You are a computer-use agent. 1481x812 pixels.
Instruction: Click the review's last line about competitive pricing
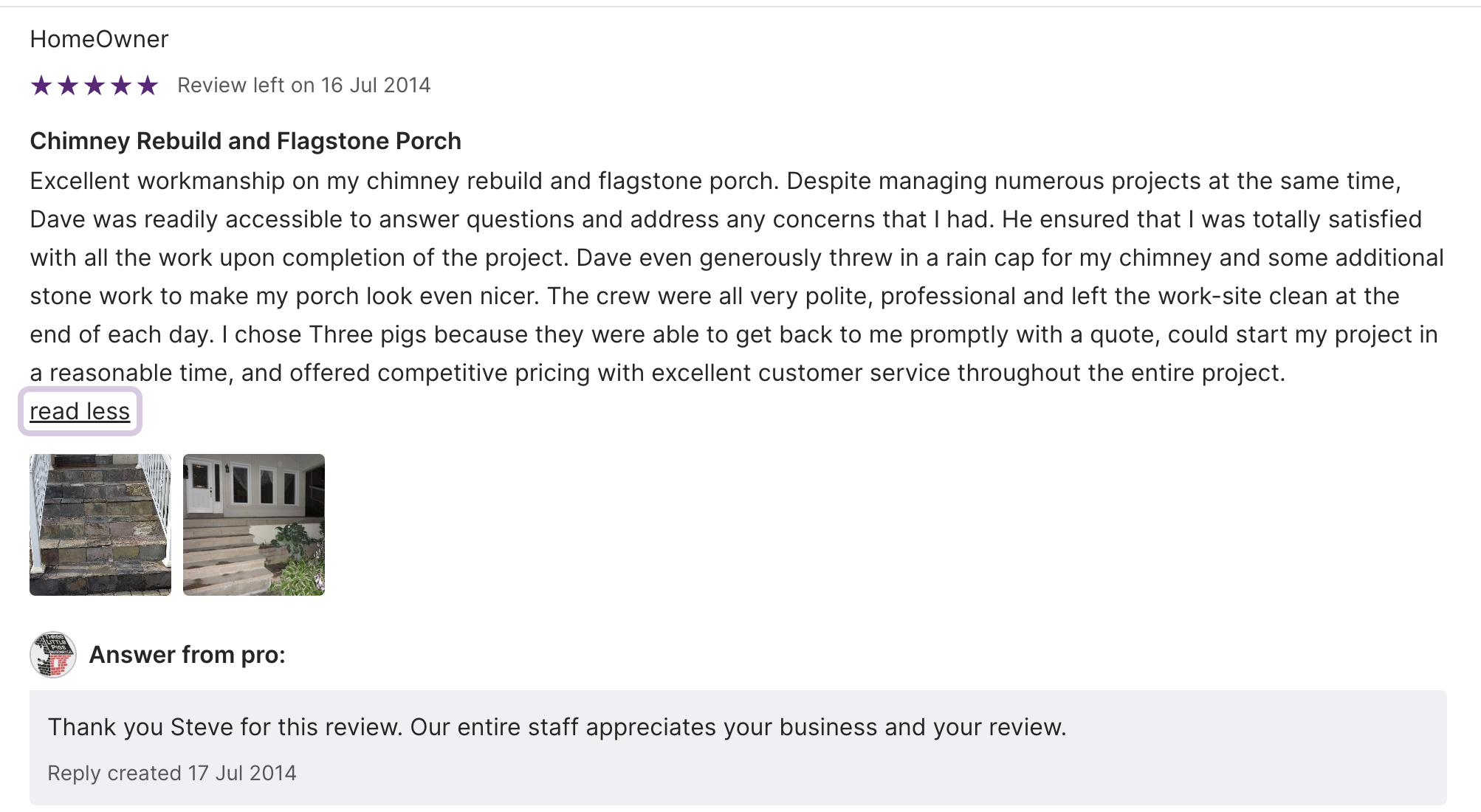tap(657, 373)
